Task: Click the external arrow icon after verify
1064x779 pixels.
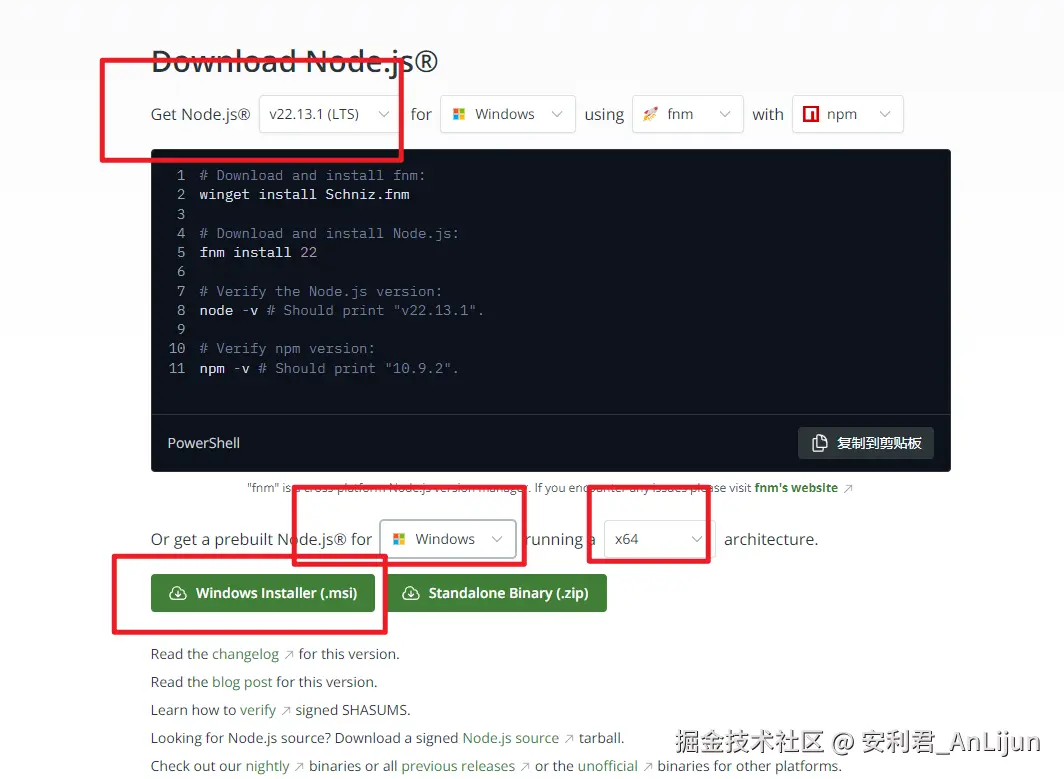Action: click(286, 710)
